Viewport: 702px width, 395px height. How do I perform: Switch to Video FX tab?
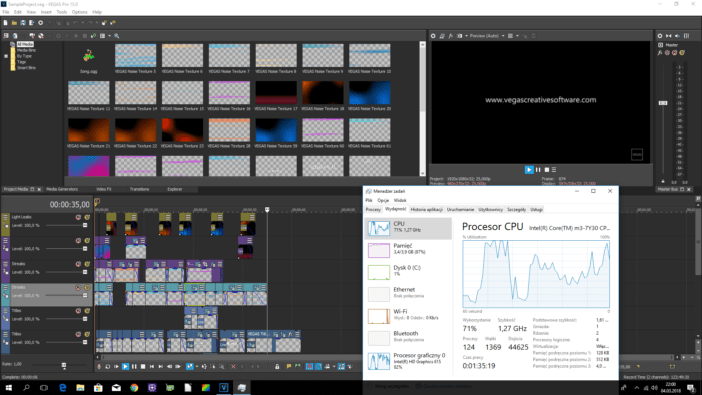[103, 189]
